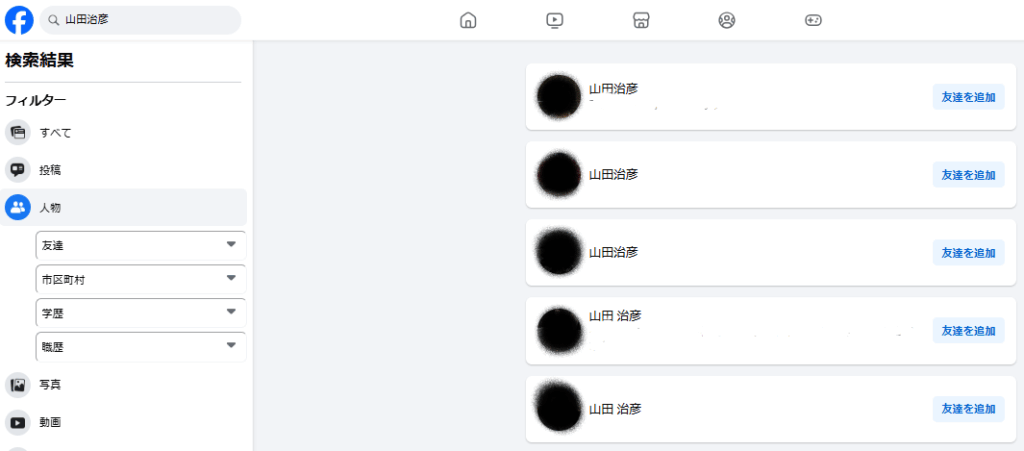Expand the 市区町村 dropdown filter
This screenshot has width=1024, height=451.
(x=141, y=279)
